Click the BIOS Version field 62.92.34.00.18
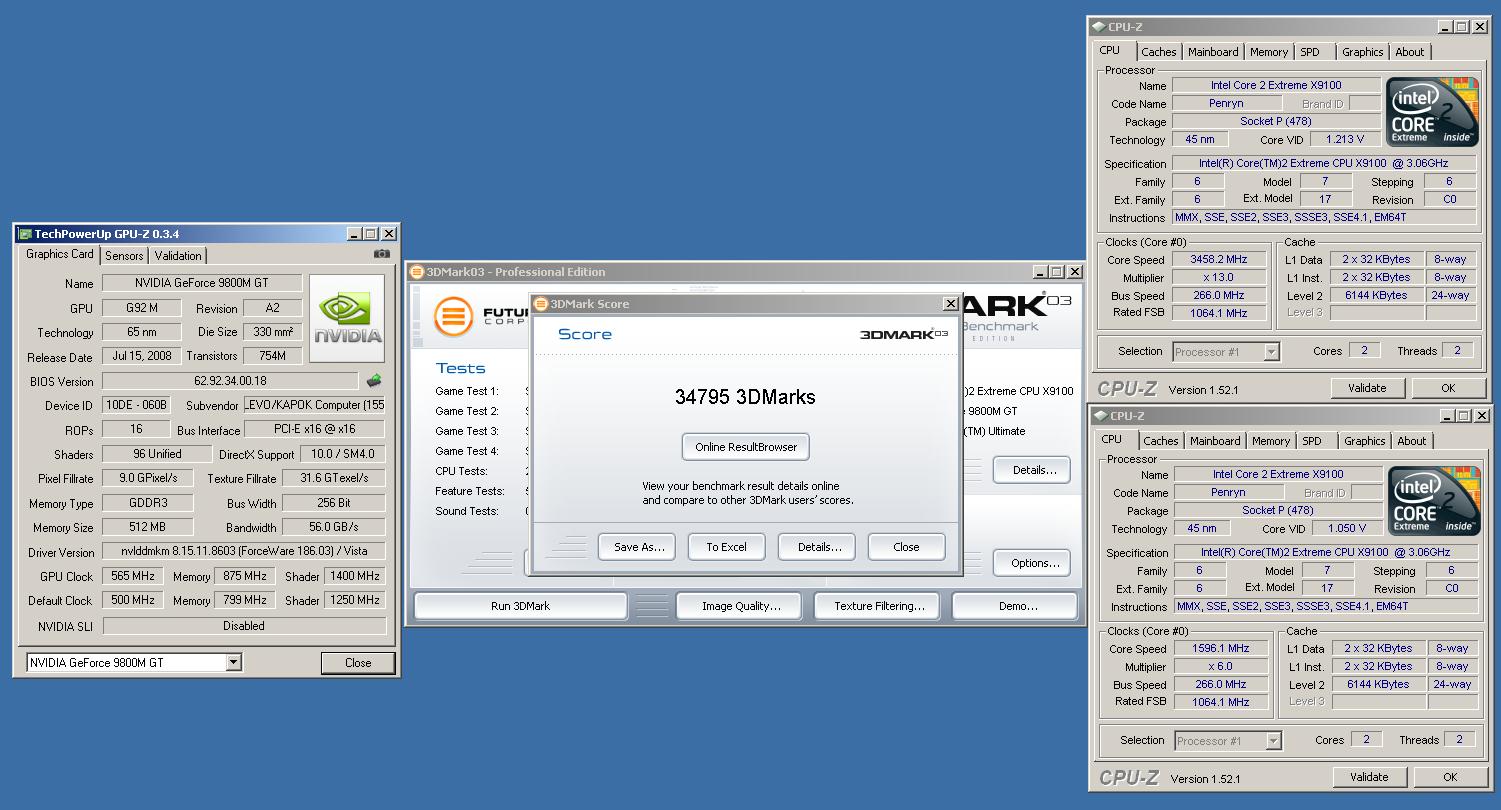1501x810 pixels. click(230, 381)
